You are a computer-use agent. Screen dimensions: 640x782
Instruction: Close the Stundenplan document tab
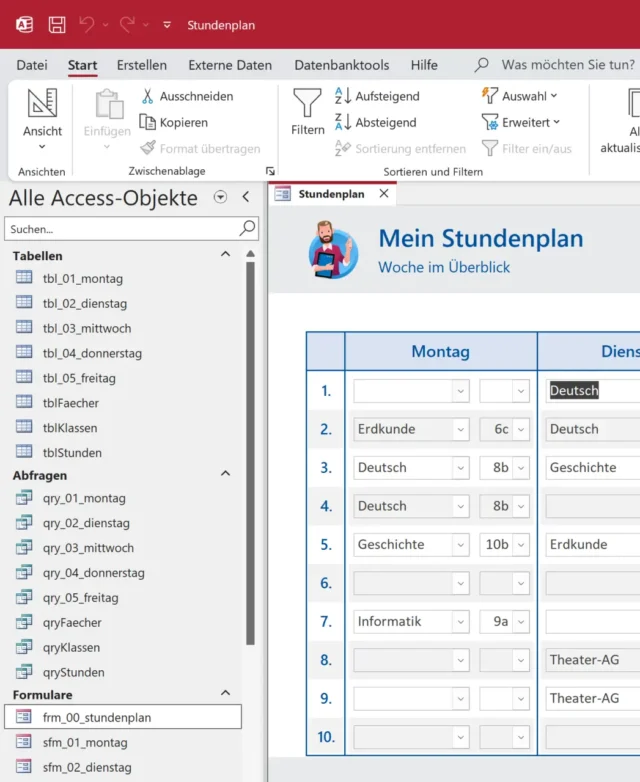(x=384, y=194)
